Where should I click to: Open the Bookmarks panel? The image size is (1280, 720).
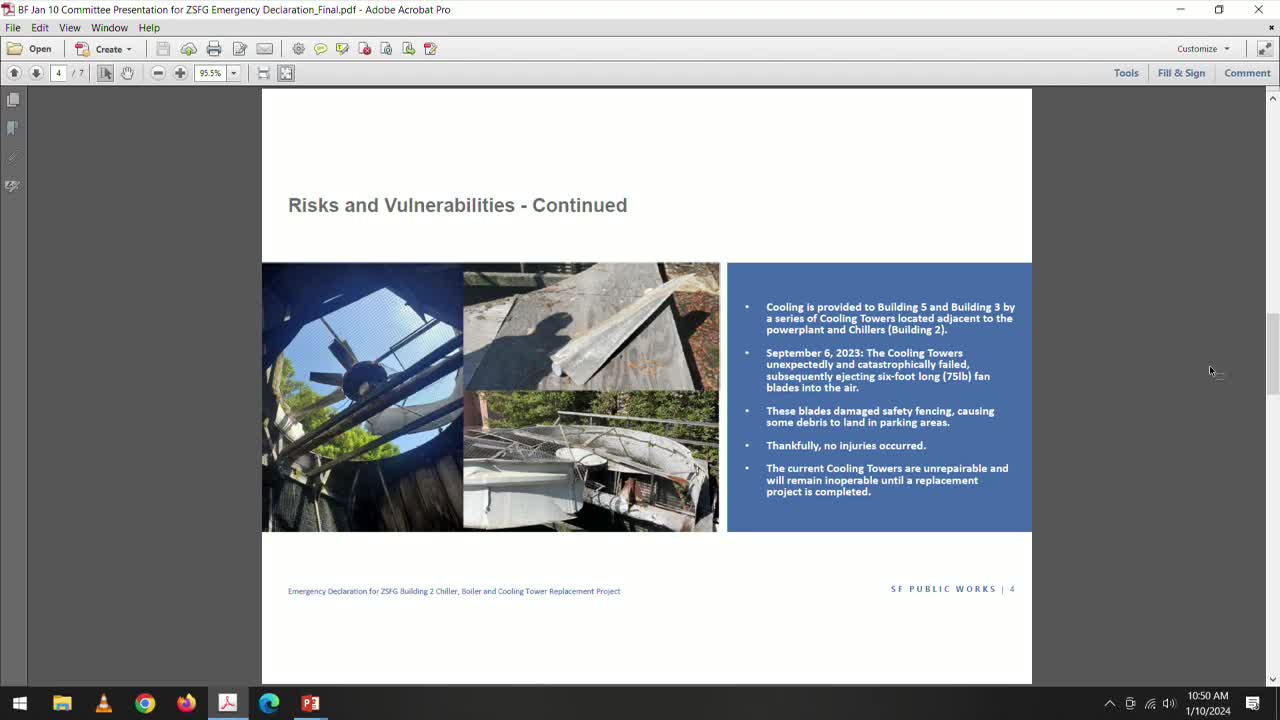coord(13,127)
